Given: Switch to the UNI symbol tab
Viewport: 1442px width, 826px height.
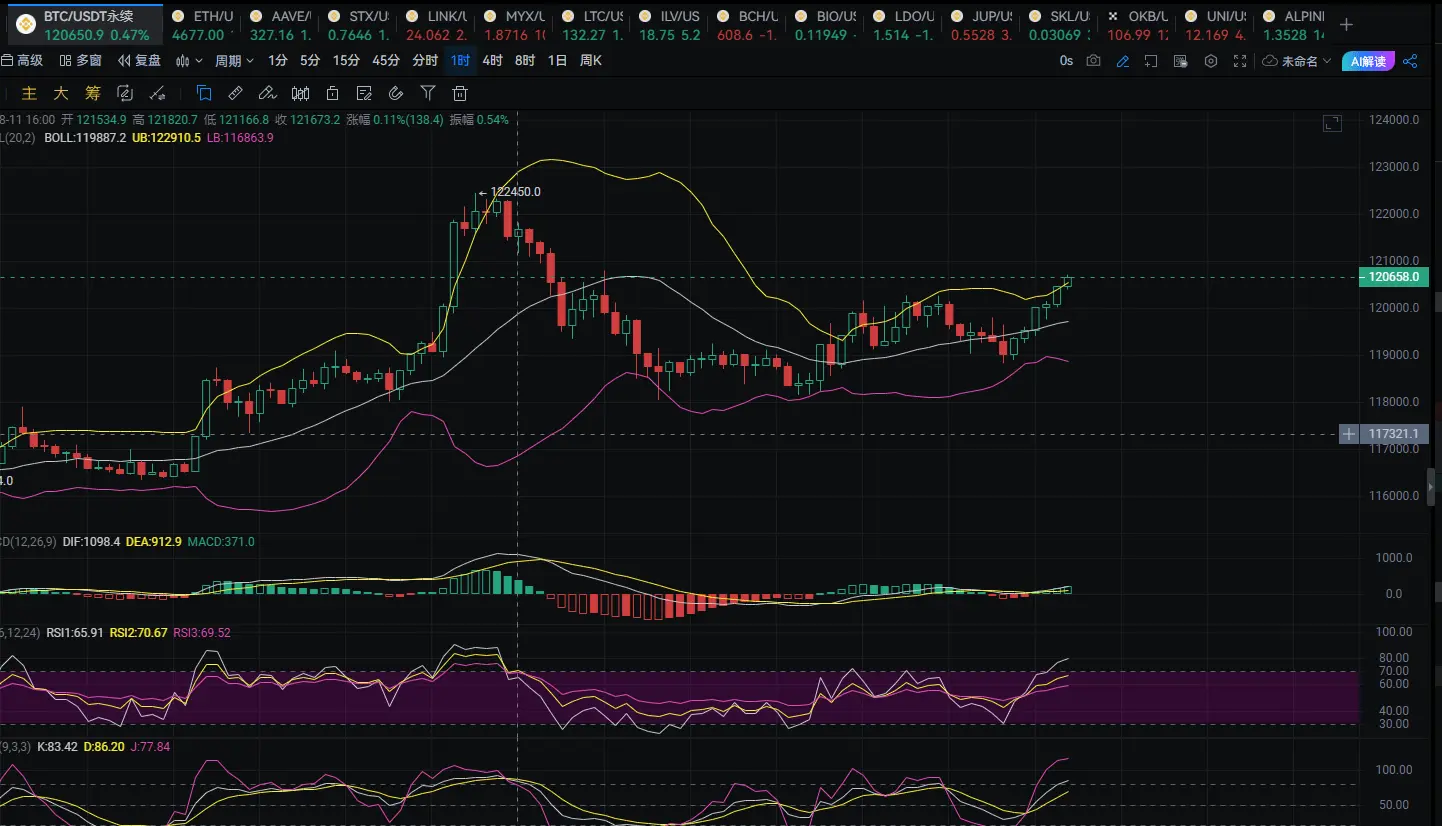Looking at the screenshot, I should coord(1215,25).
